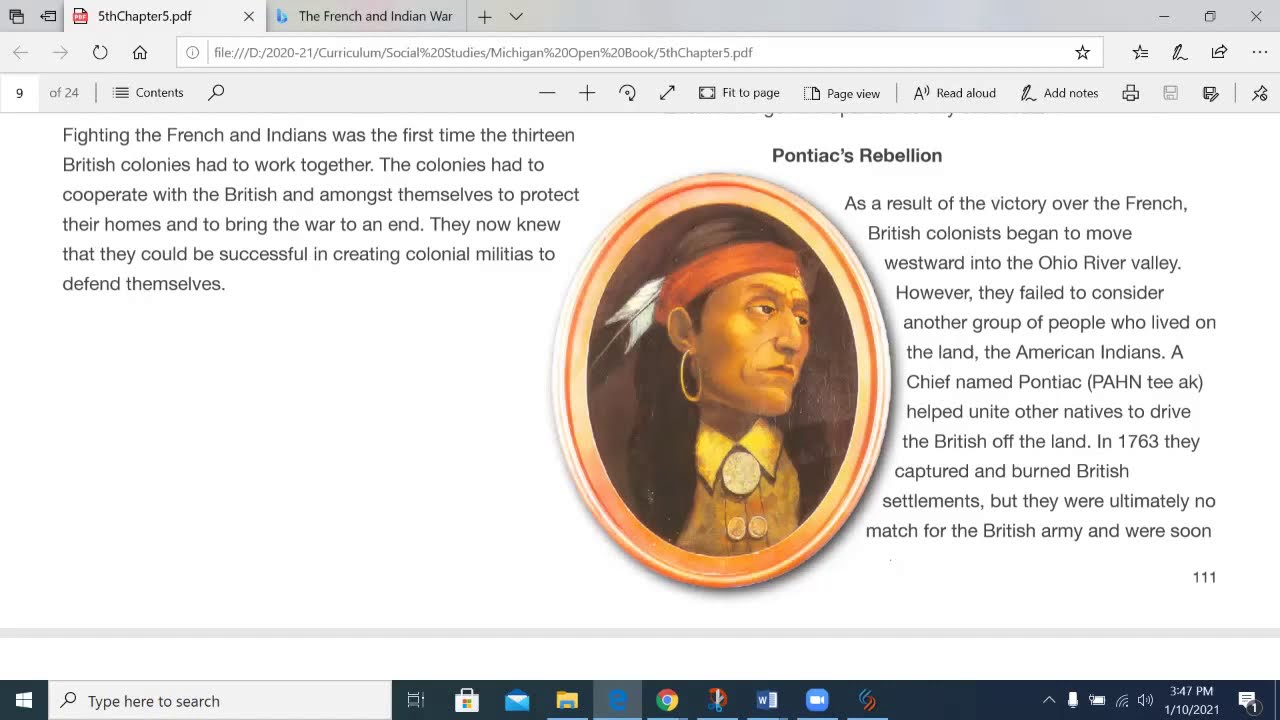Refresh the current page
The height and width of the screenshot is (720, 1280).
pyautogui.click(x=100, y=52)
